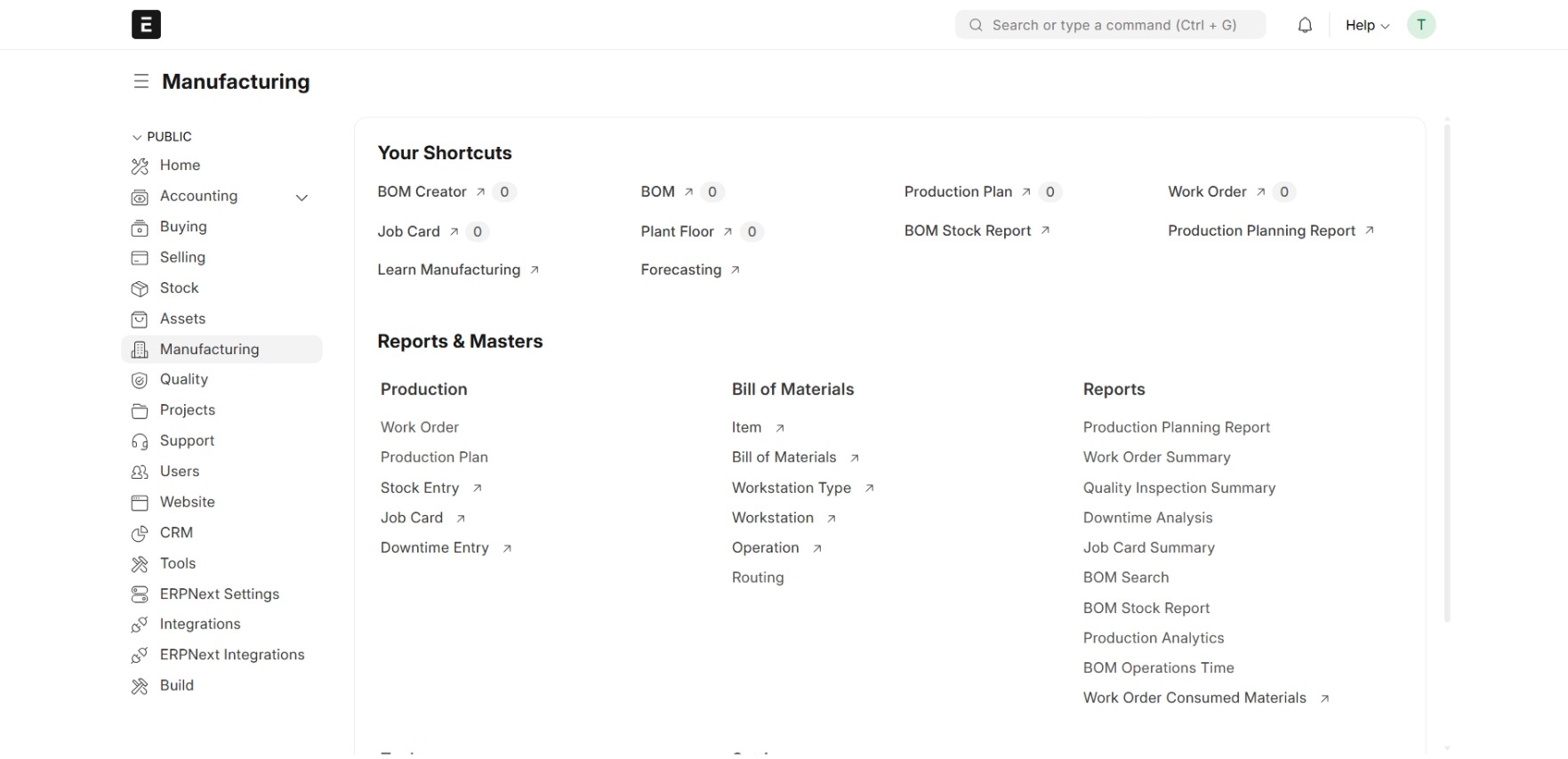Select Quality in the sidebar

pyautogui.click(x=184, y=379)
